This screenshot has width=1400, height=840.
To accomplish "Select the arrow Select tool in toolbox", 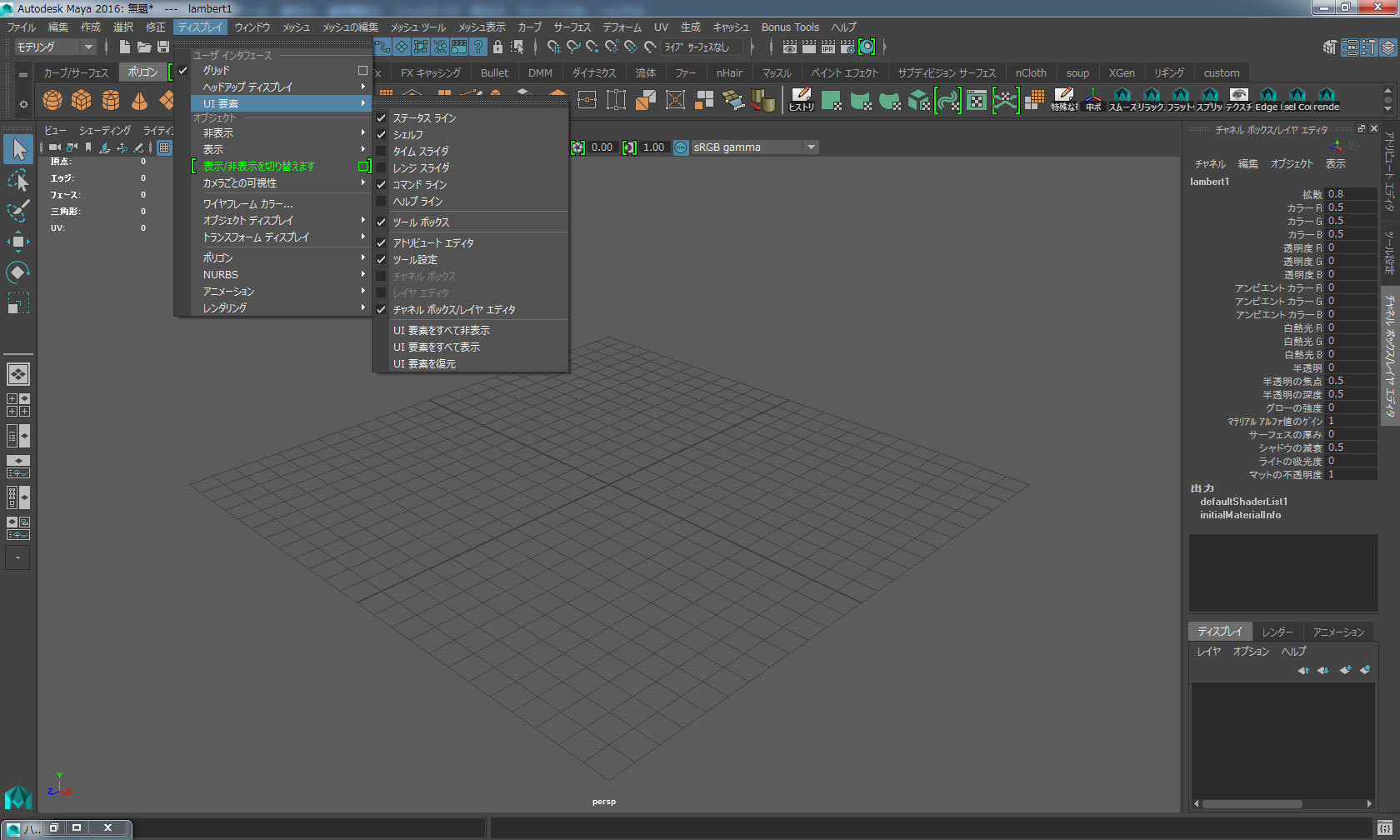I will [x=18, y=149].
